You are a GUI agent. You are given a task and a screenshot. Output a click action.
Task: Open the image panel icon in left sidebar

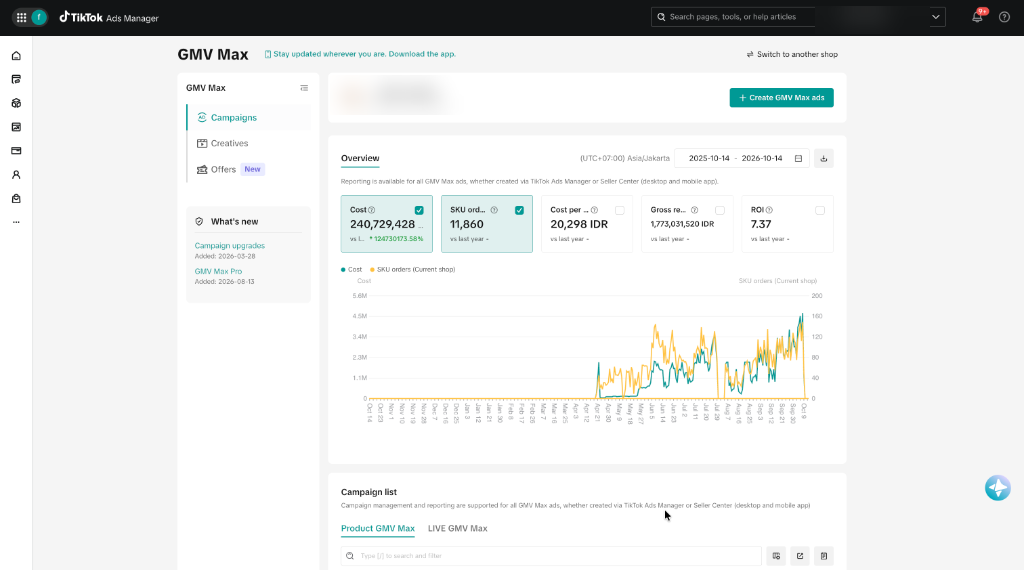pos(16,127)
